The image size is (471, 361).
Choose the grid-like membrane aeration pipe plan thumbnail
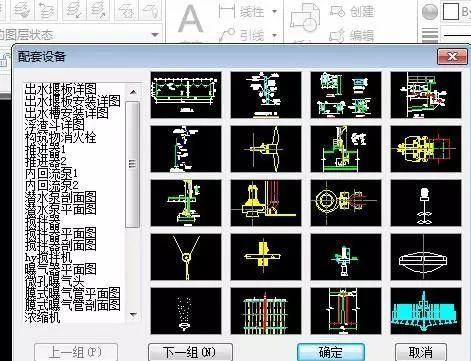tap(266, 311)
